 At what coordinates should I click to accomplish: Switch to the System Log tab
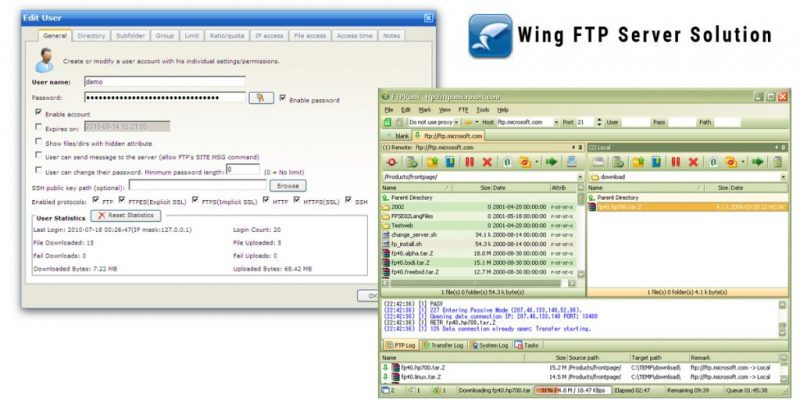coord(490,345)
